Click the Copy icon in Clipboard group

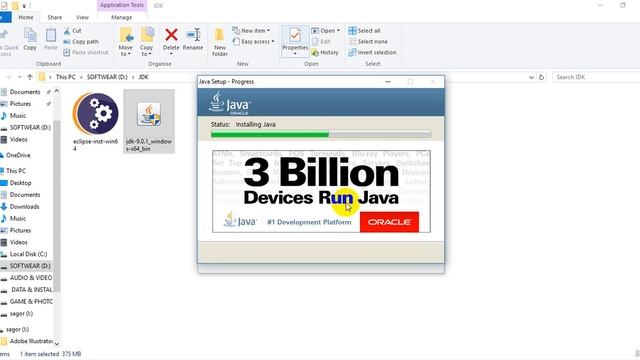point(30,39)
